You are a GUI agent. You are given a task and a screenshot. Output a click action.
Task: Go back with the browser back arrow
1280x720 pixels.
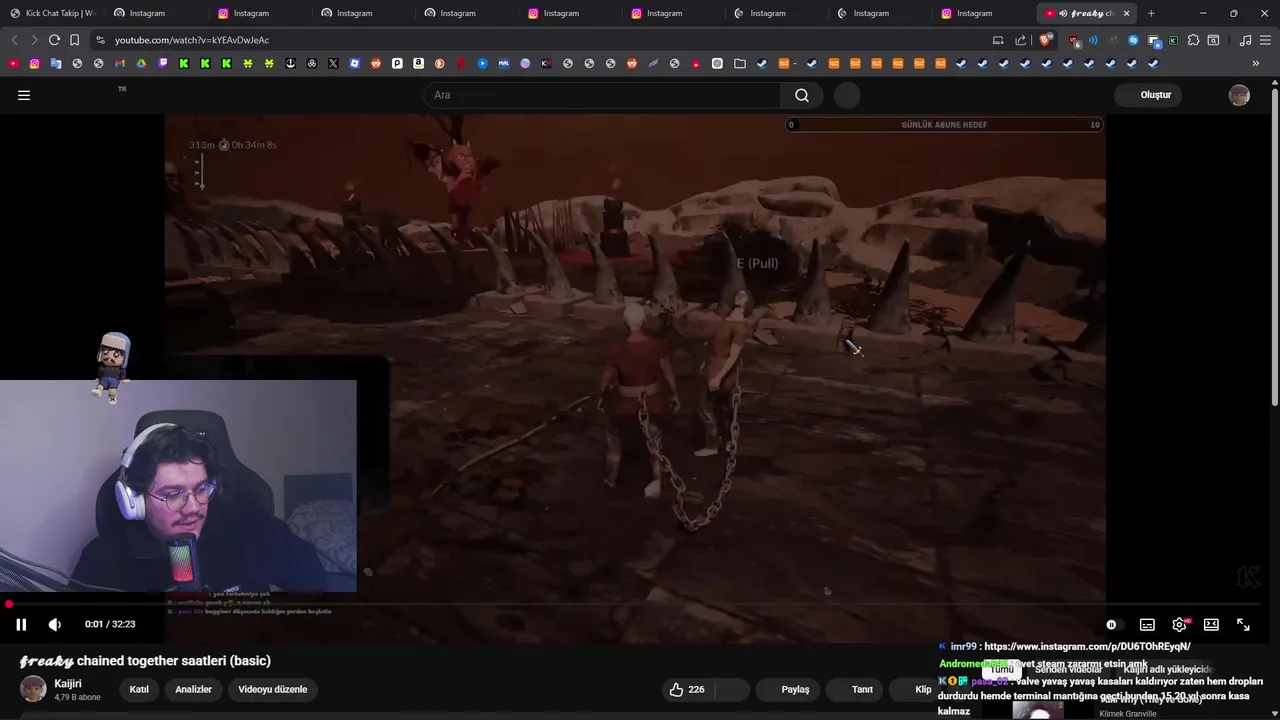pos(14,40)
